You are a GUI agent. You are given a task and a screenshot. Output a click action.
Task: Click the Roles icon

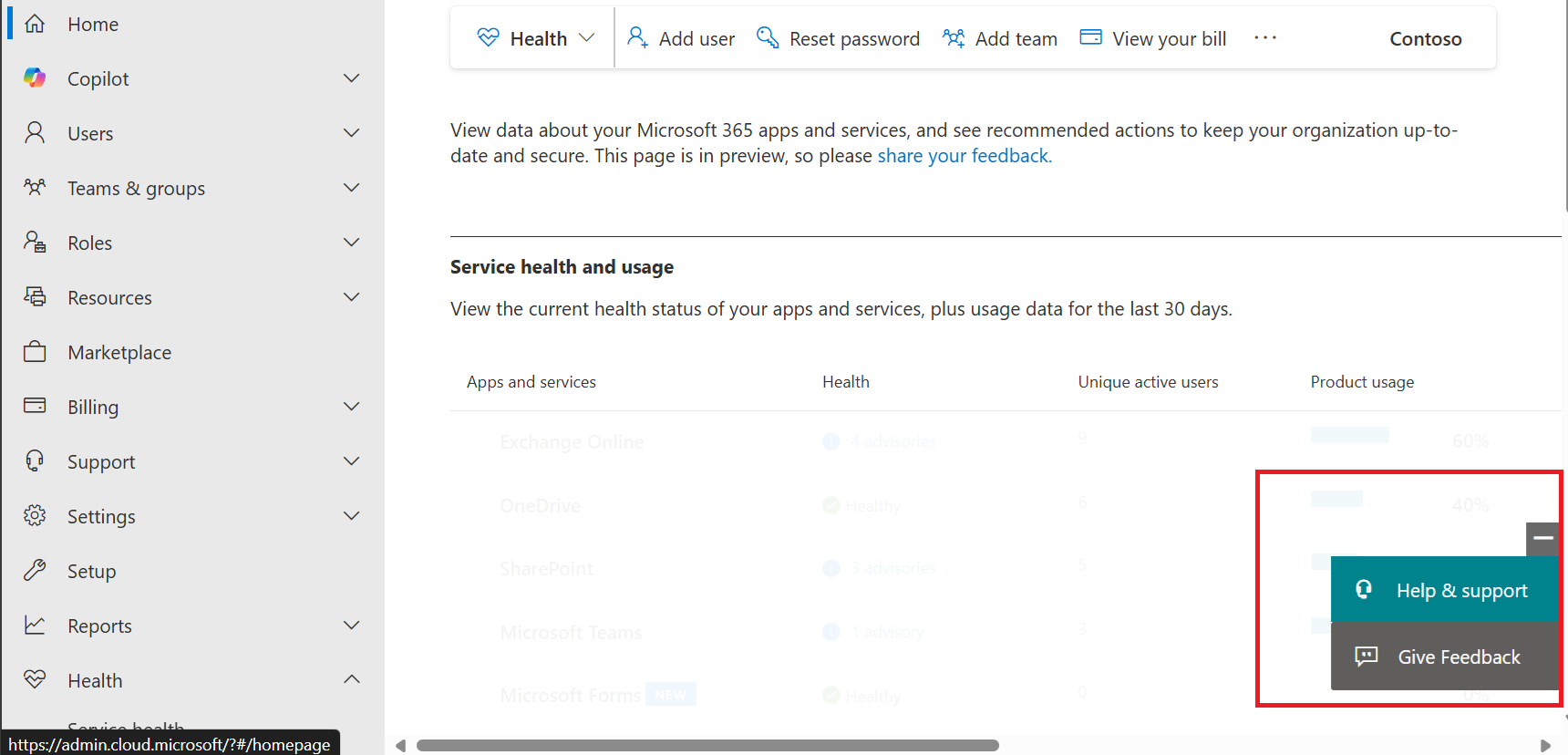[35, 243]
